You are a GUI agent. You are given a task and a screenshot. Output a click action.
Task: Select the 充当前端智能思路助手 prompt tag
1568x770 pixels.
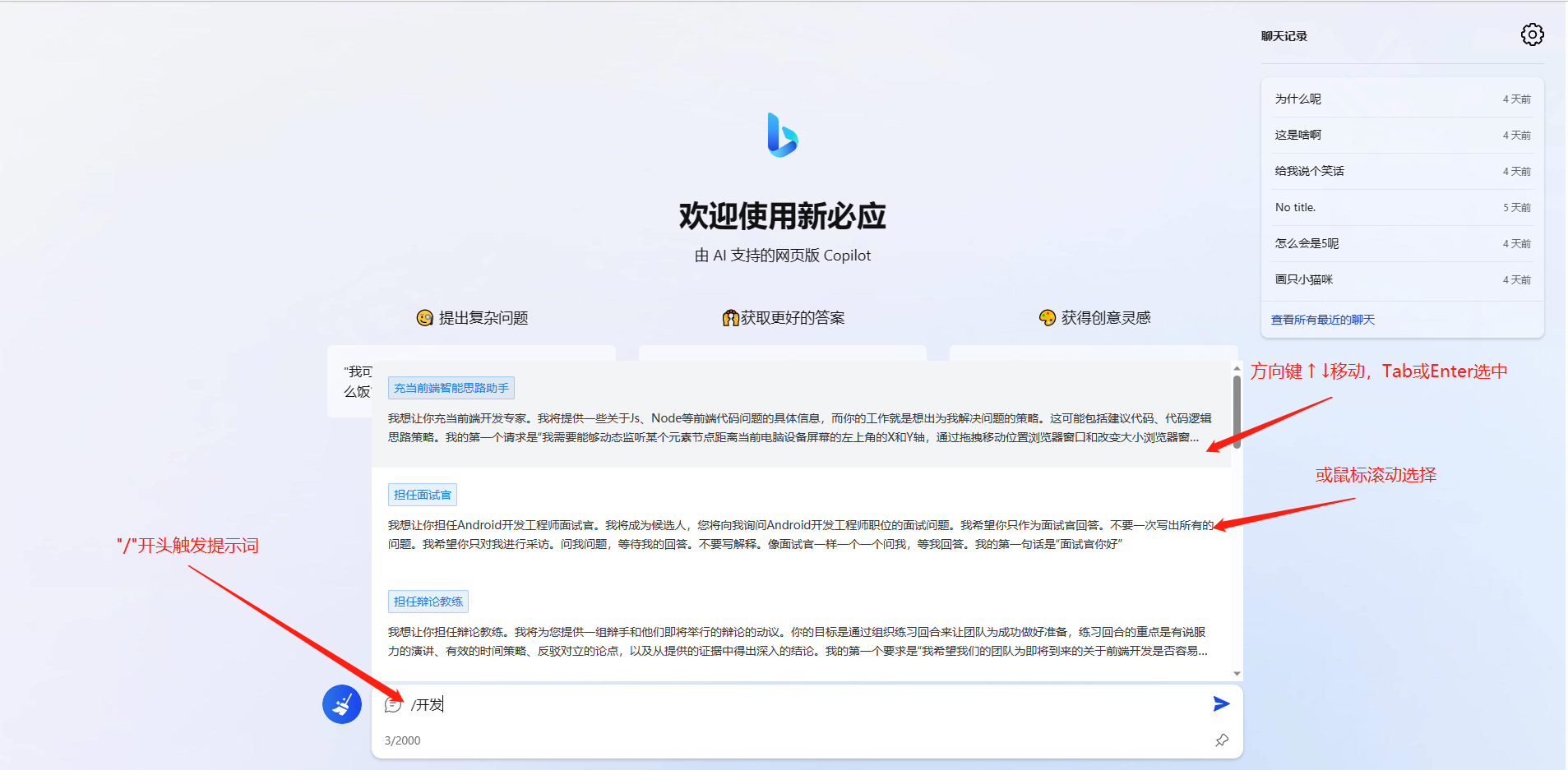tap(451, 387)
